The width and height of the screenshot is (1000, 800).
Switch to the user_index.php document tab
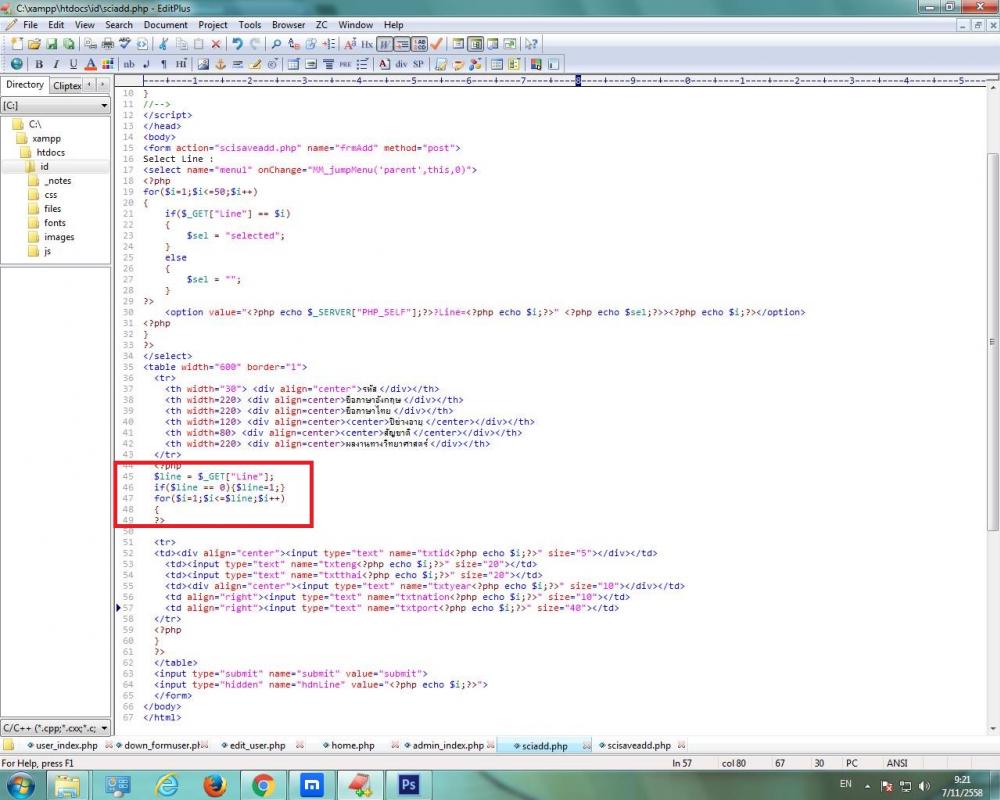coord(66,745)
